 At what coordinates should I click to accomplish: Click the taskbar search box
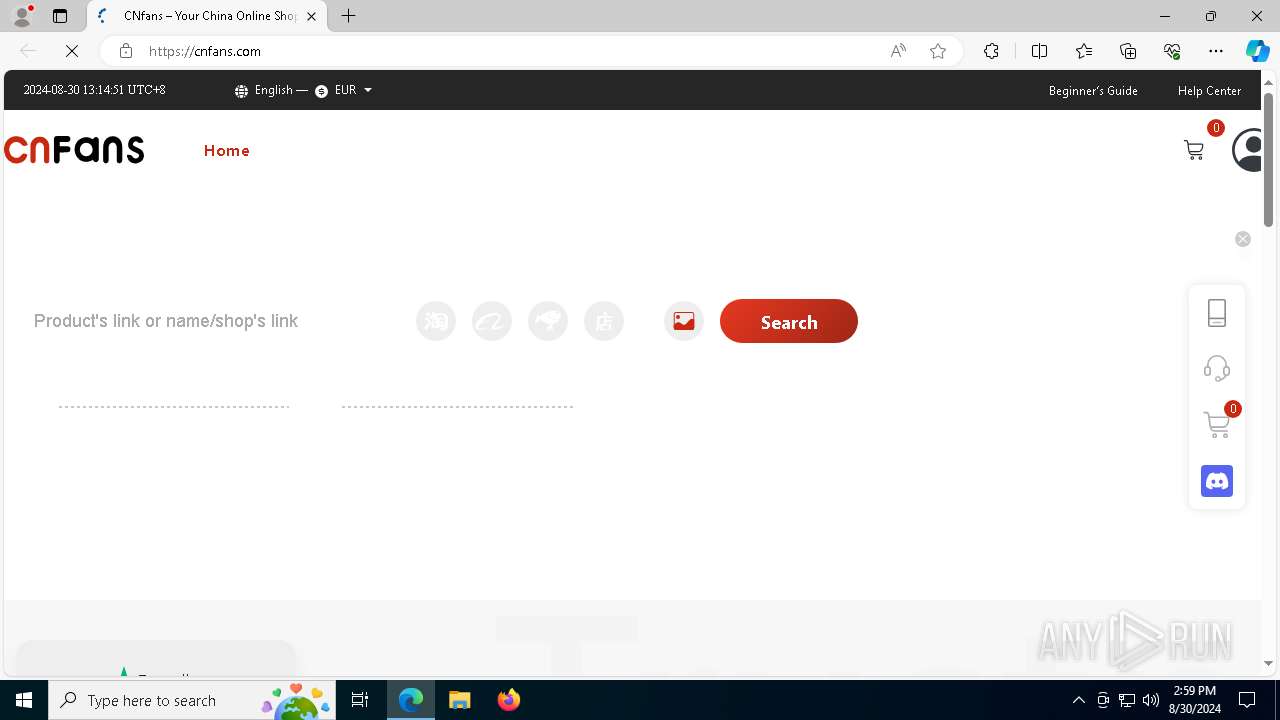click(x=194, y=700)
